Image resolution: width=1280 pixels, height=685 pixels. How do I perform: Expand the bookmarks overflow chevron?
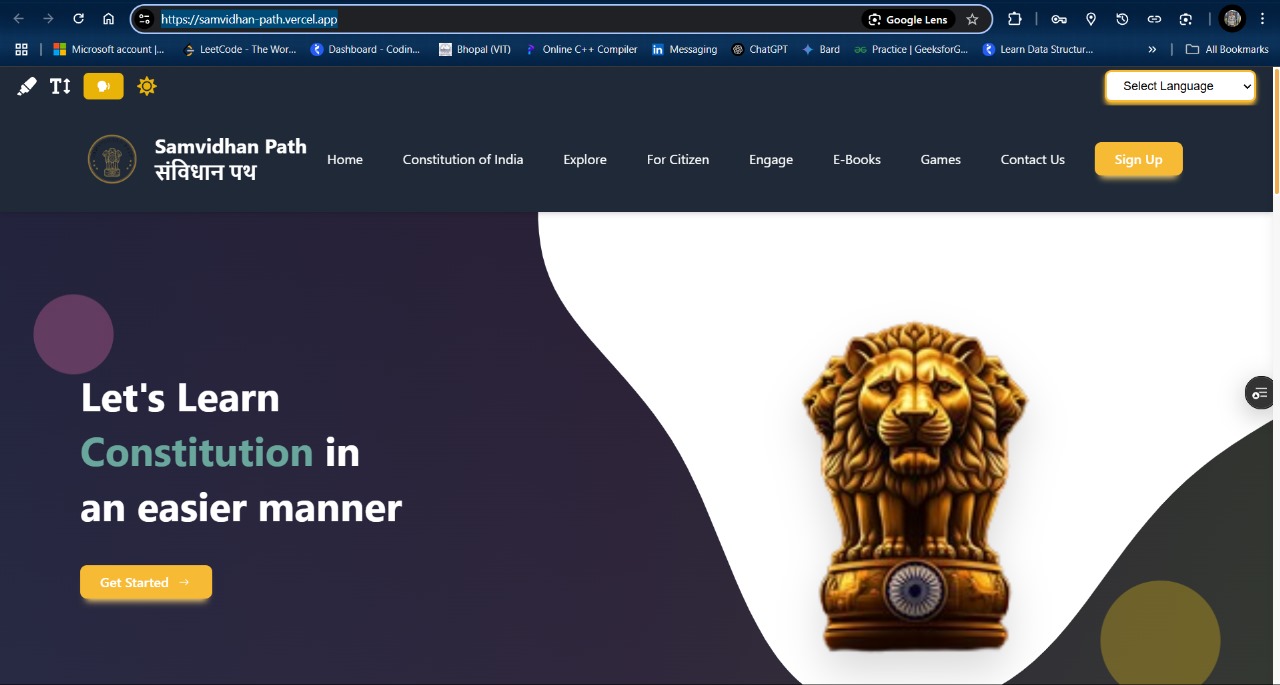pyautogui.click(x=1152, y=49)
